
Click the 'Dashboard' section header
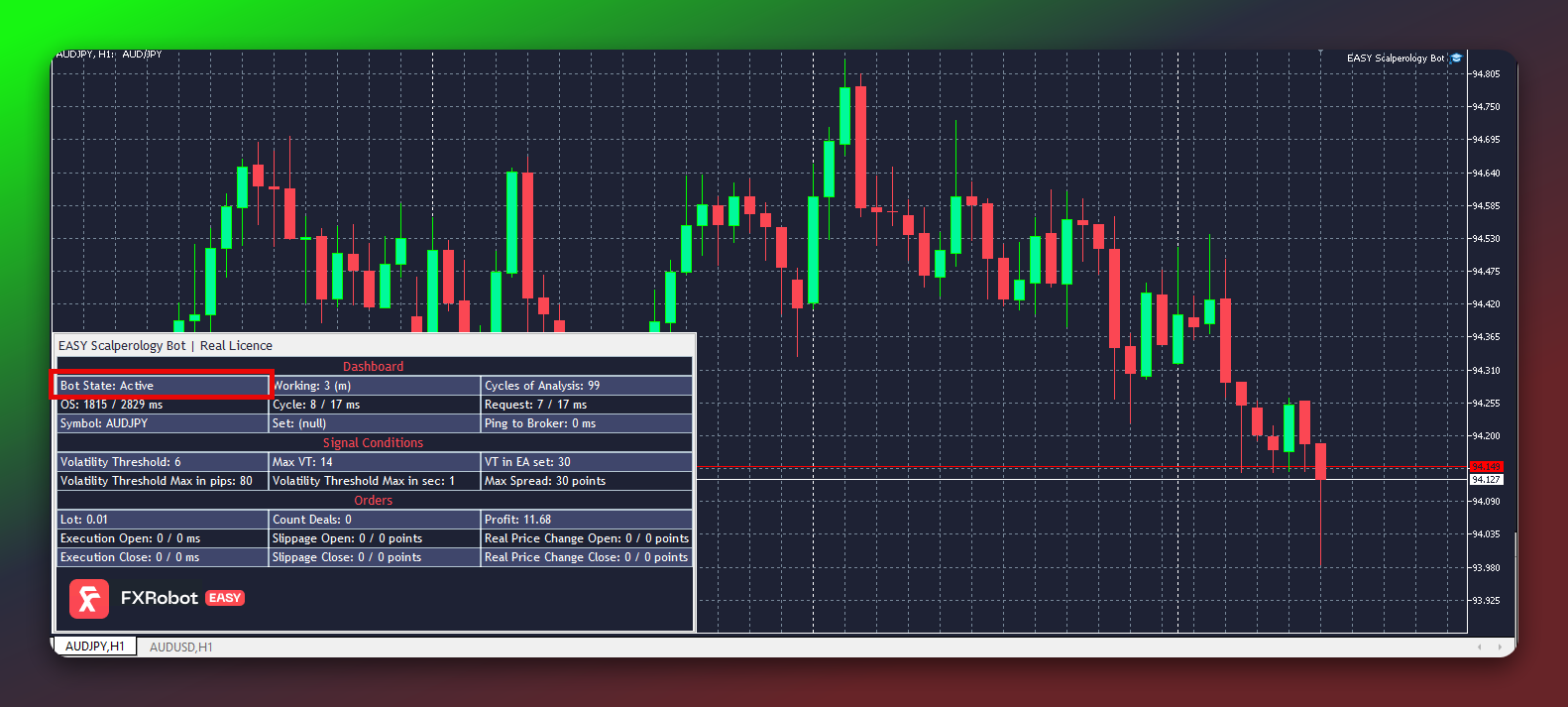click(x=374, y=367)
